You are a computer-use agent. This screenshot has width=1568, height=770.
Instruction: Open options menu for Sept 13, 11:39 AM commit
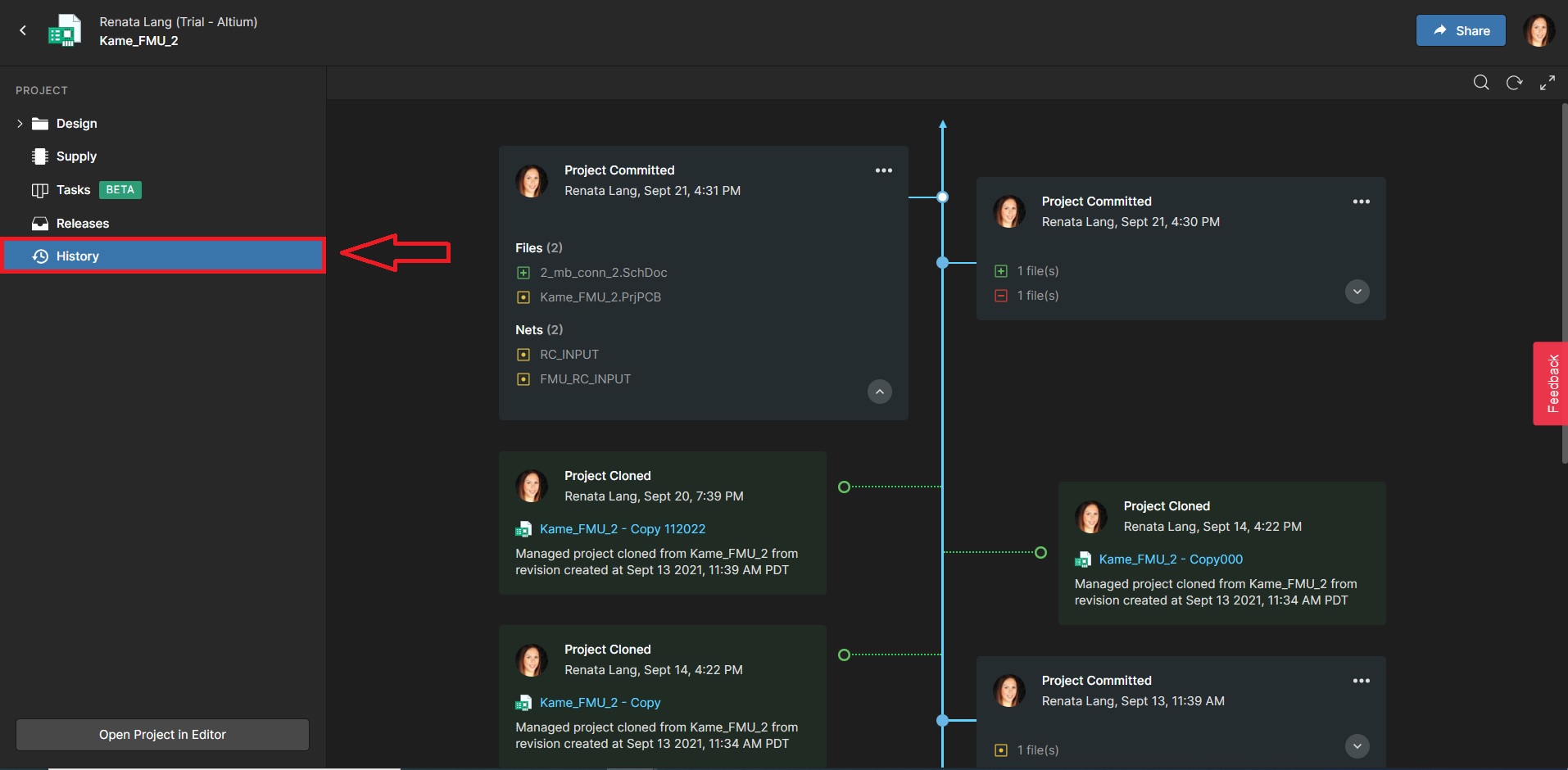(x=1361, y=681)
